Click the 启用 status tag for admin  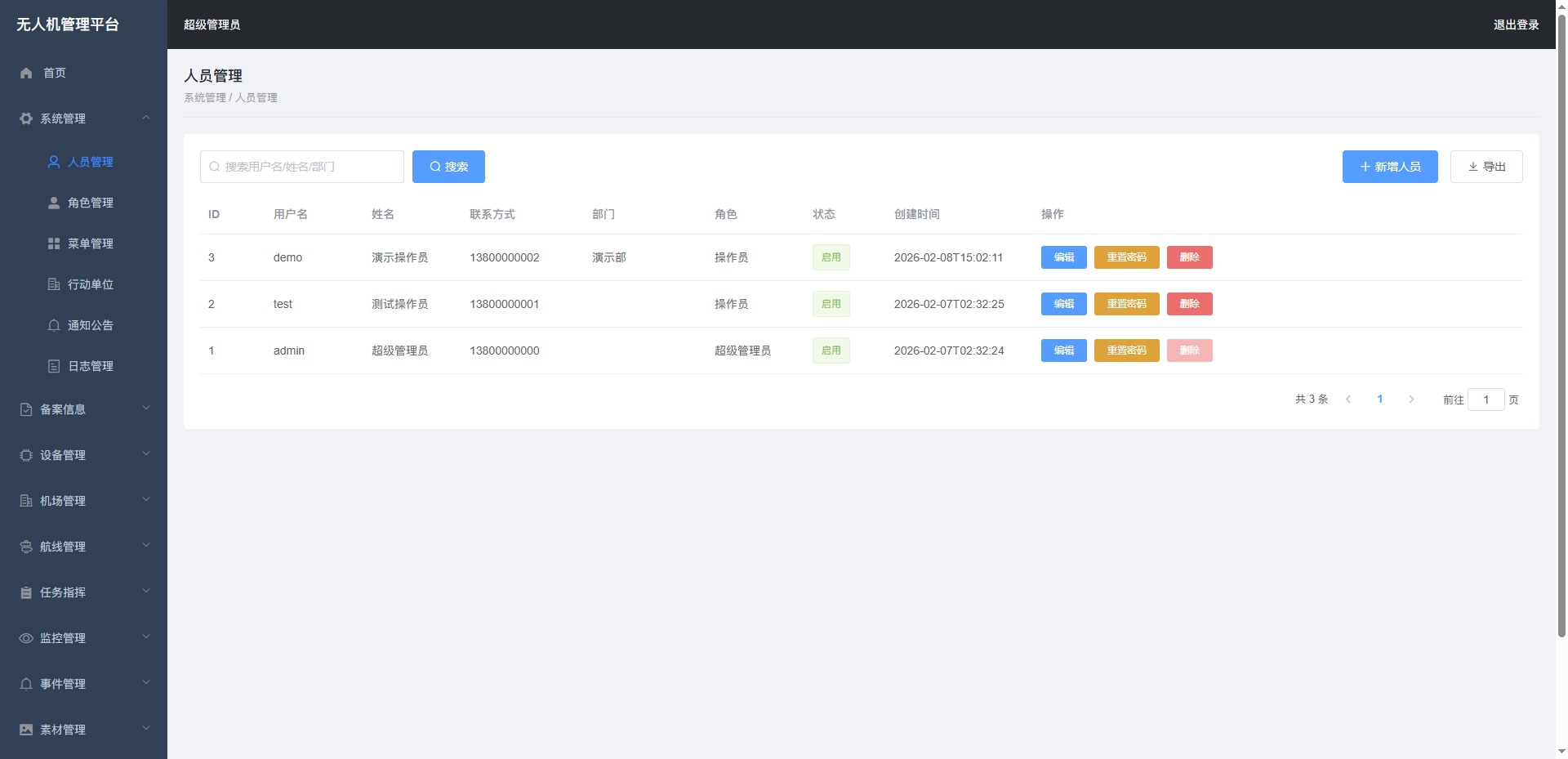coord(831,350)
